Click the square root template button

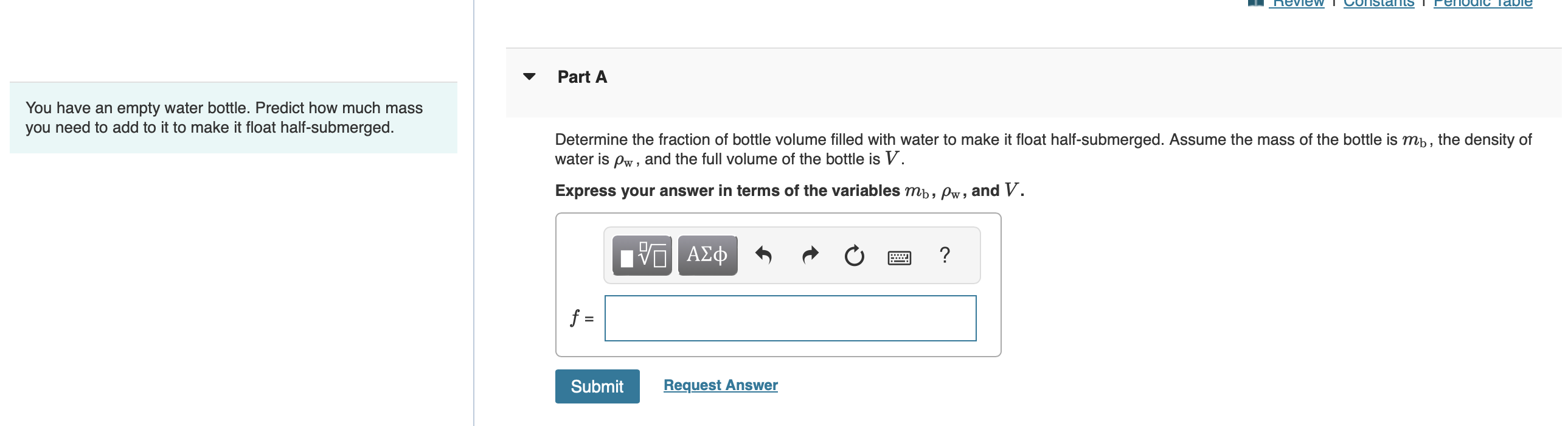point(641,256)
